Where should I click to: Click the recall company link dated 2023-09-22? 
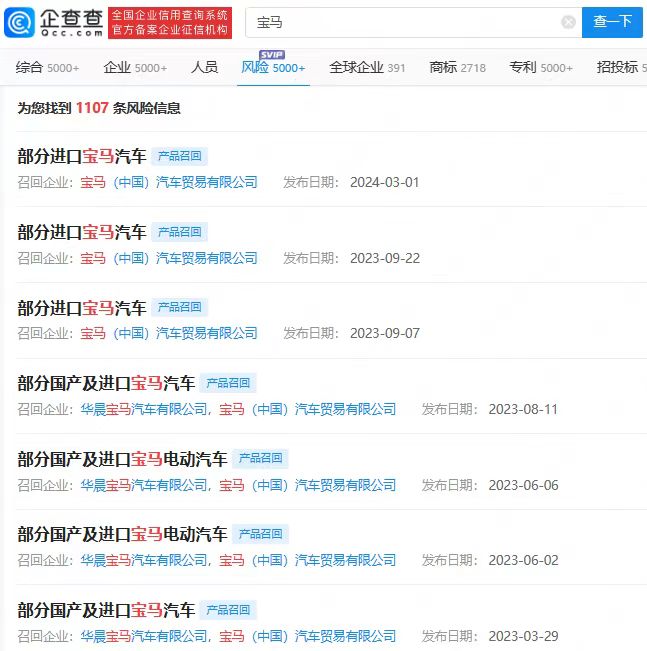[x=168, y=258]
